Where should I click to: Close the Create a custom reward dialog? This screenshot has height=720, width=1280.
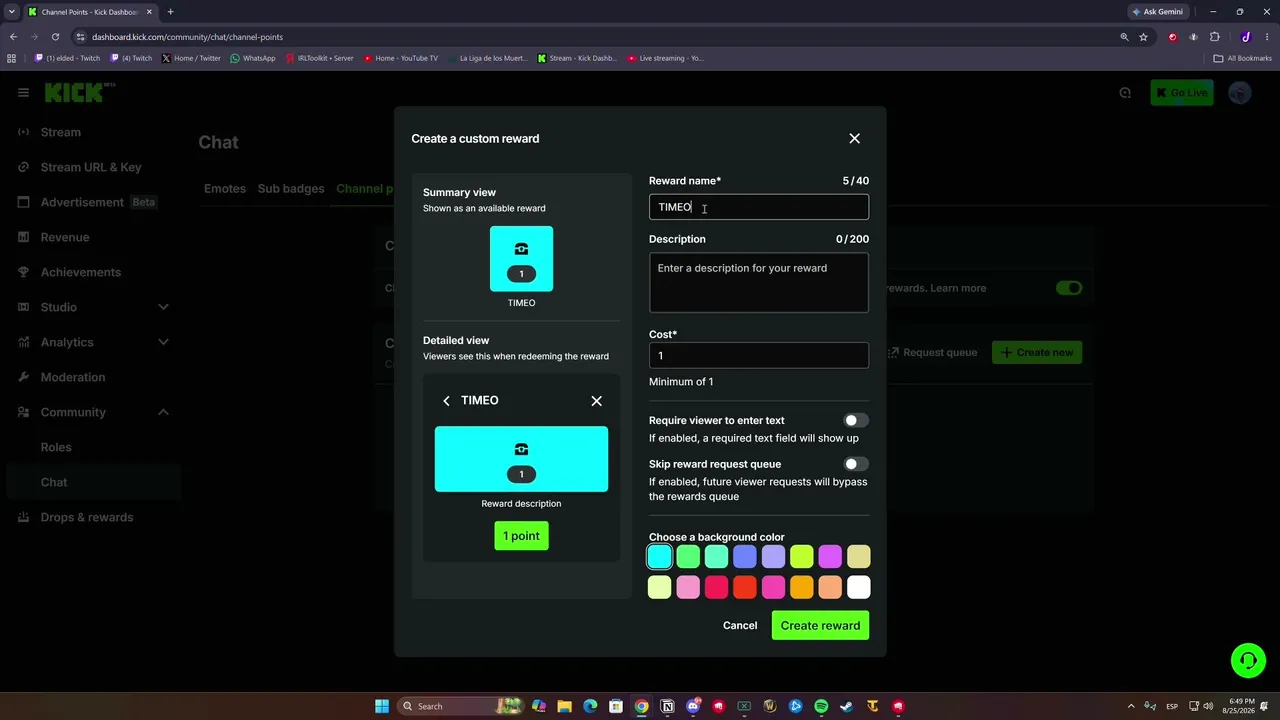coord(854,139)
